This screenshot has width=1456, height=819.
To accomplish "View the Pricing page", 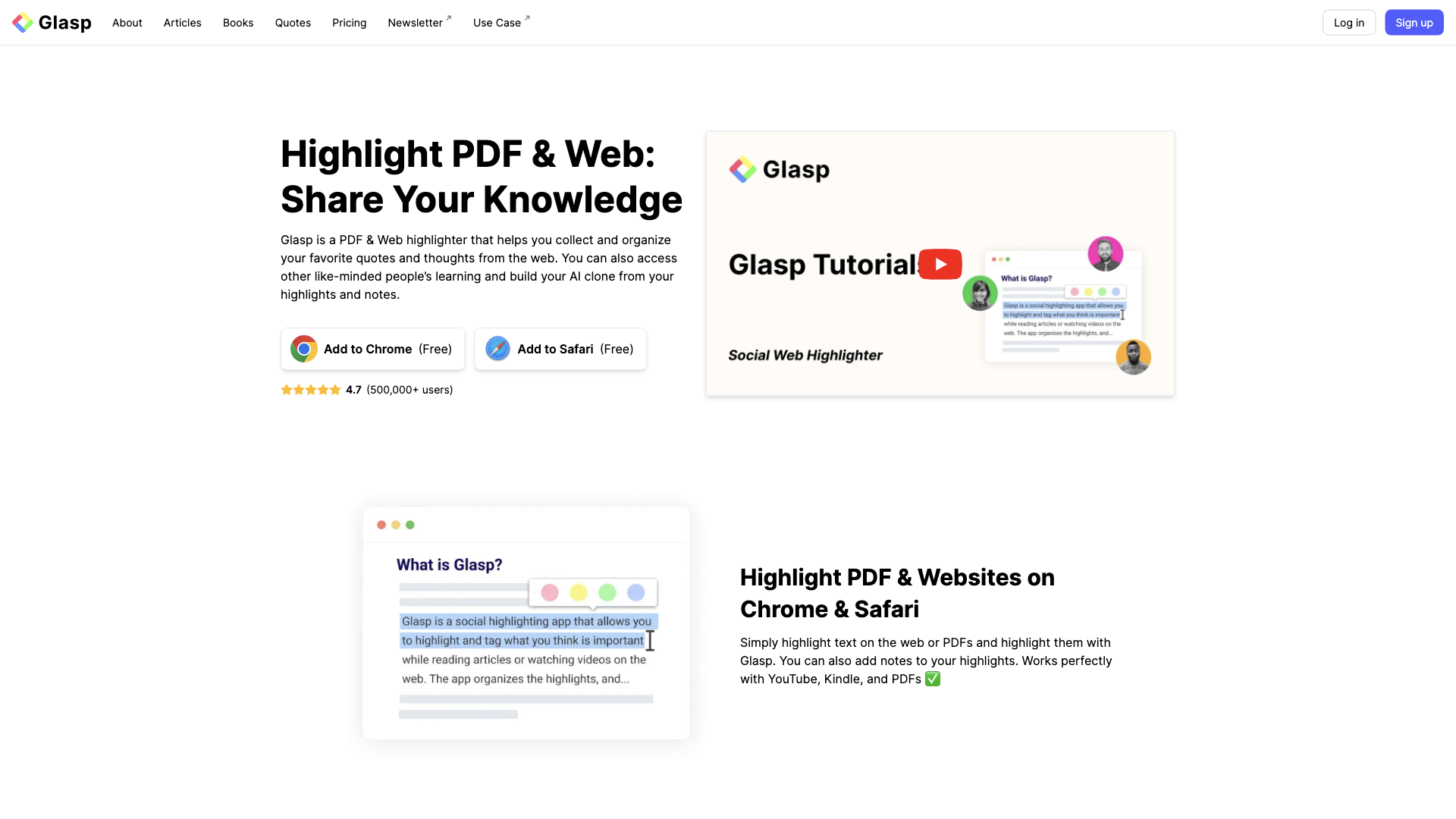I will point(350,23).
